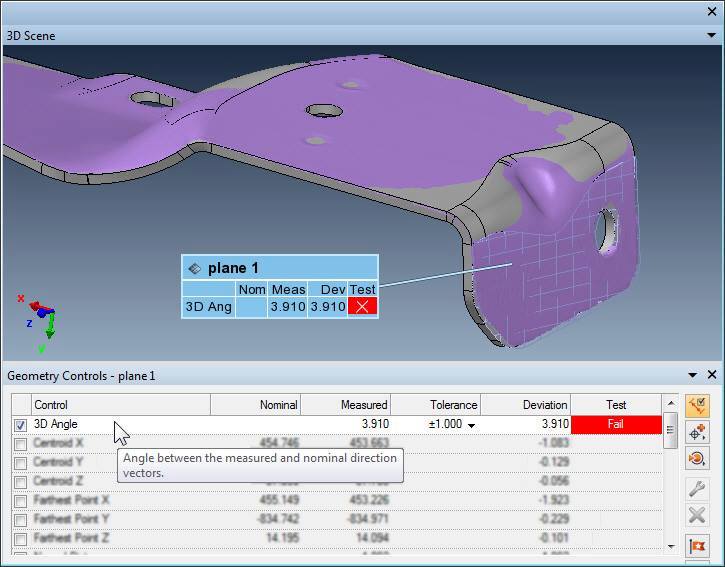Check the Centroid X checkbox
This screenshot has height=567, width=725.
coord(20,444)
